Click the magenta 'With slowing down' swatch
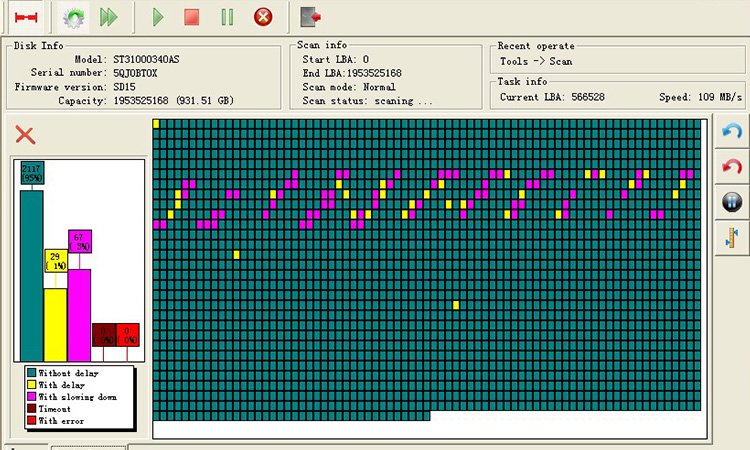This screenshot has width=750, height=450. pyautogui.click(x=32, y=396)
